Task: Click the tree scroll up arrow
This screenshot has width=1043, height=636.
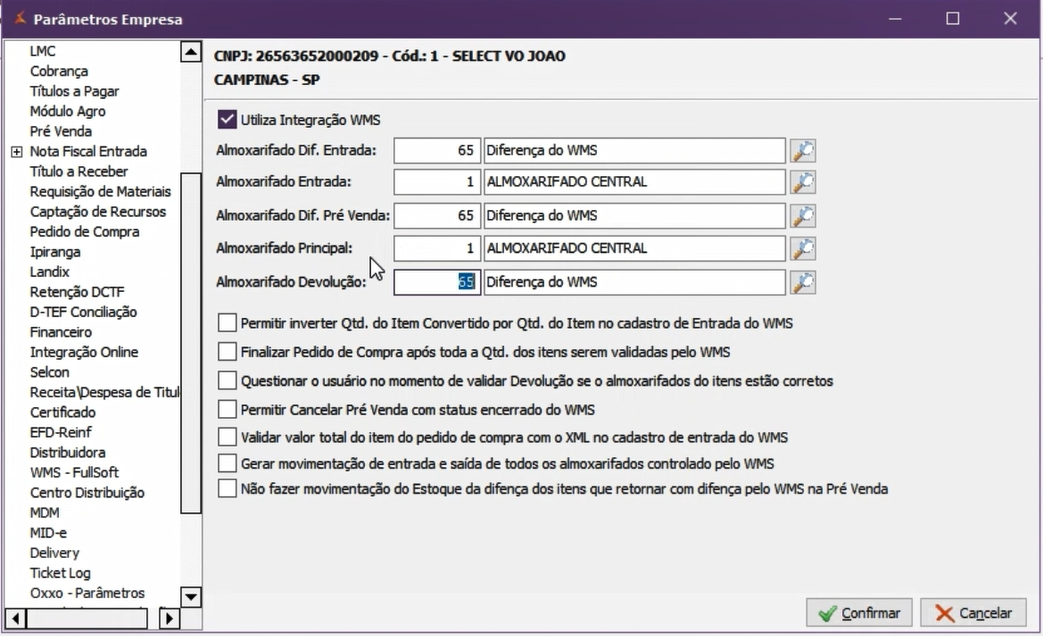Action: tap(191, 52)
